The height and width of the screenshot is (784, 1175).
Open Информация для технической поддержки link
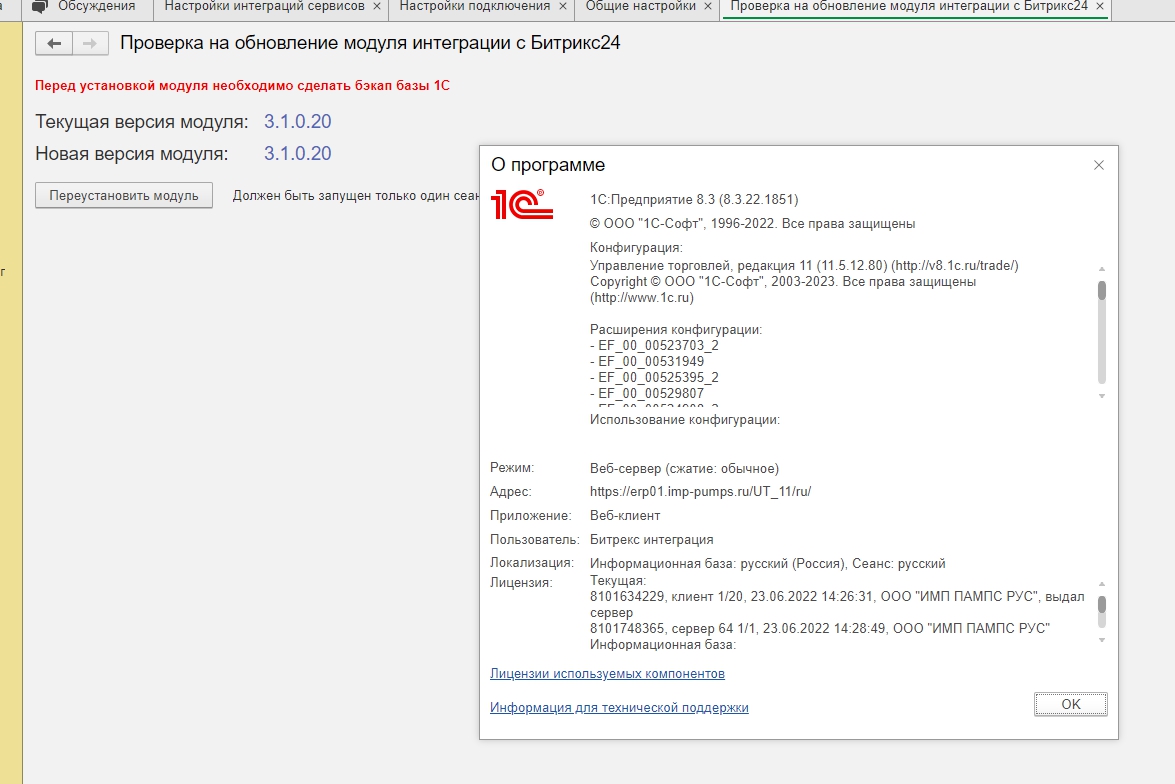pos(619,708)
